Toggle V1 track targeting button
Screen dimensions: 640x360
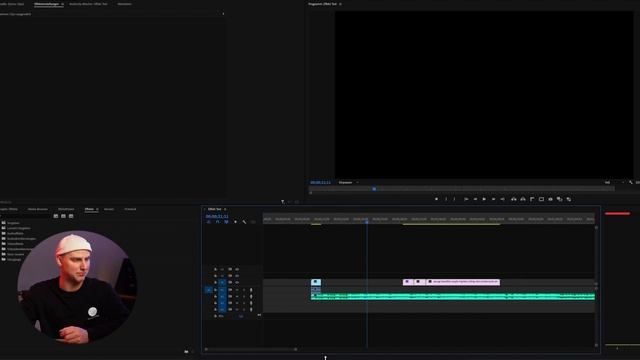(x=222, y=282)
